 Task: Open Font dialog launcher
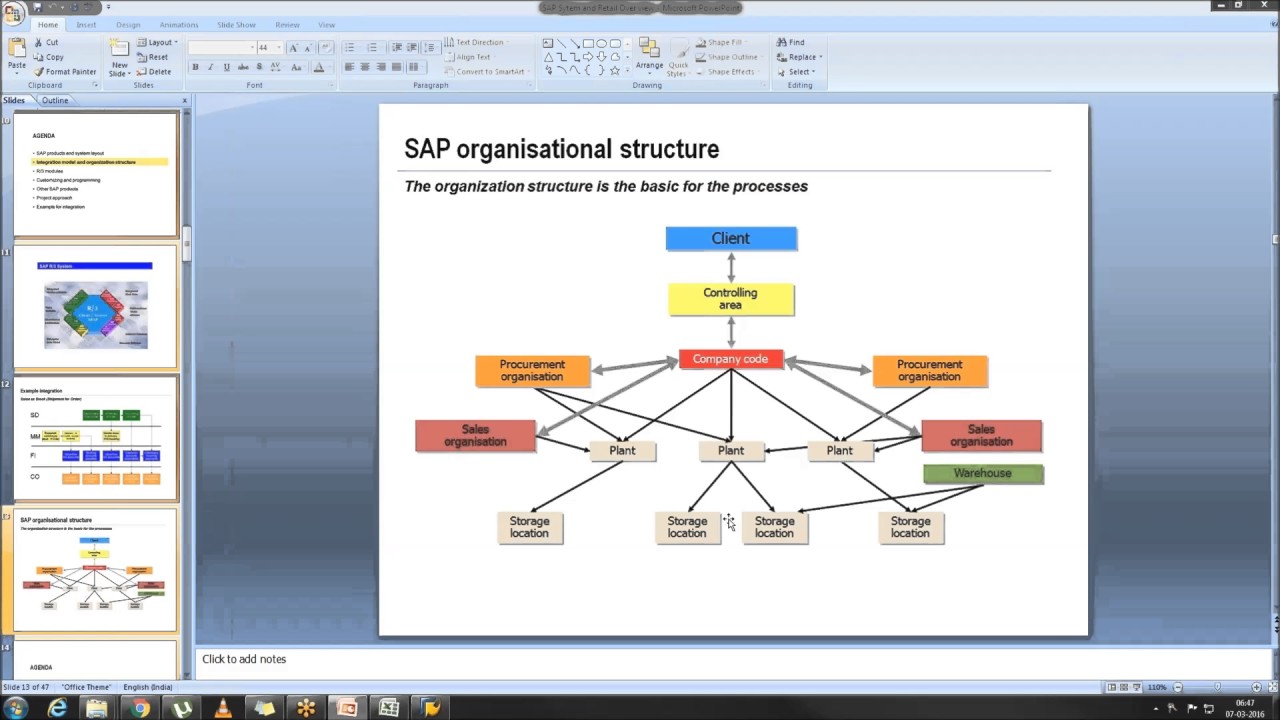[332, 85]
